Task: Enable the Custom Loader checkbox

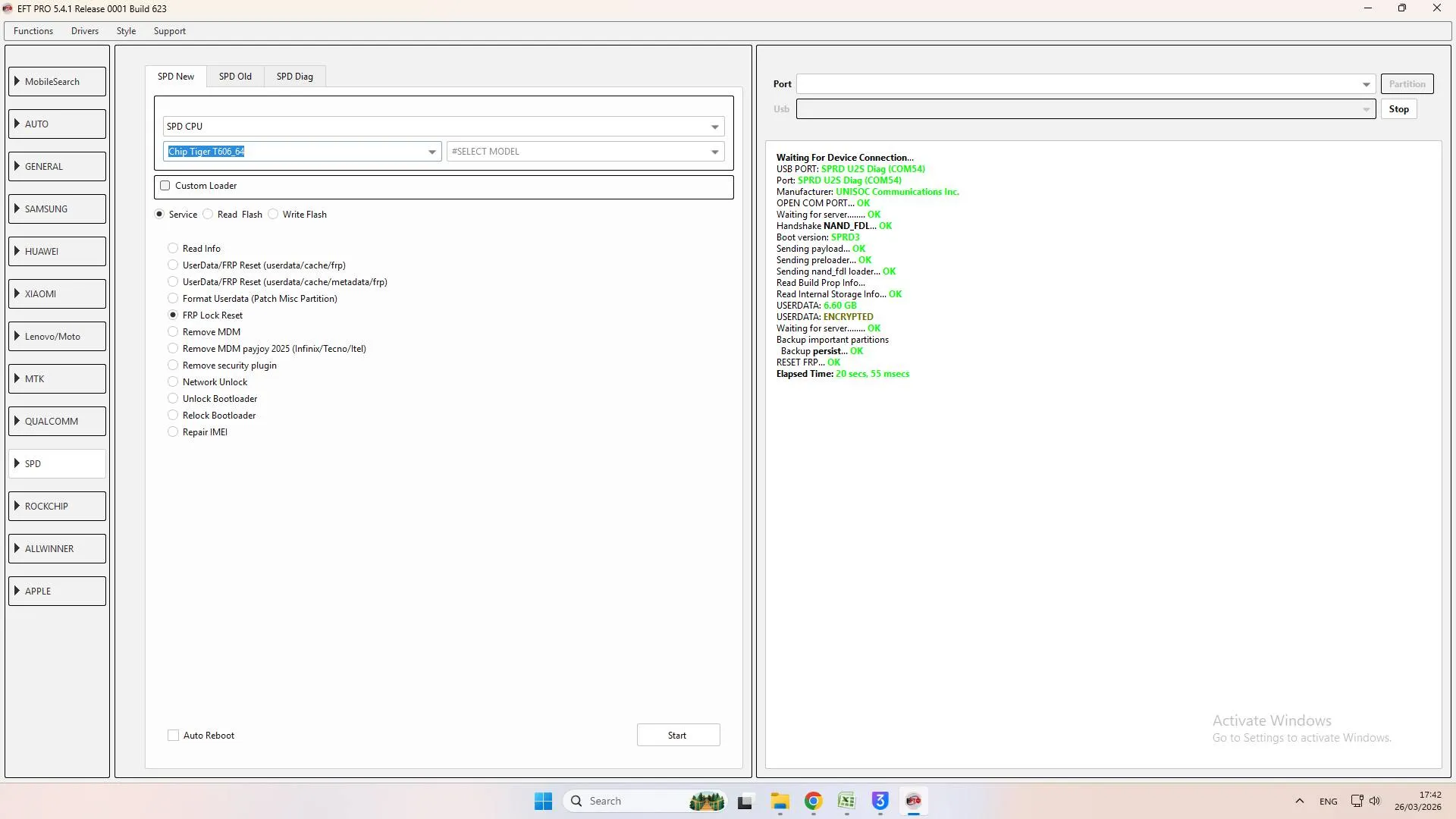Action: coord(165,186)
